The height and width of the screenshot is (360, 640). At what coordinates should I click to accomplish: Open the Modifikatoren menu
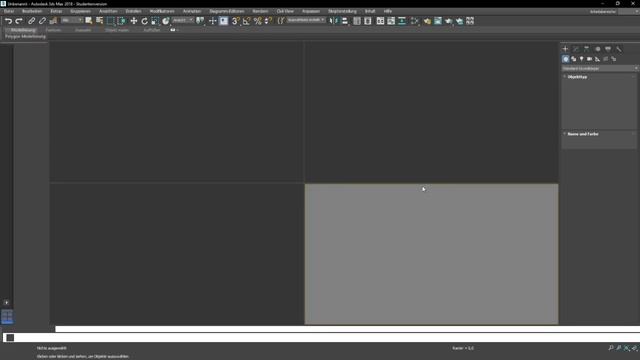(x=162, y=11)
